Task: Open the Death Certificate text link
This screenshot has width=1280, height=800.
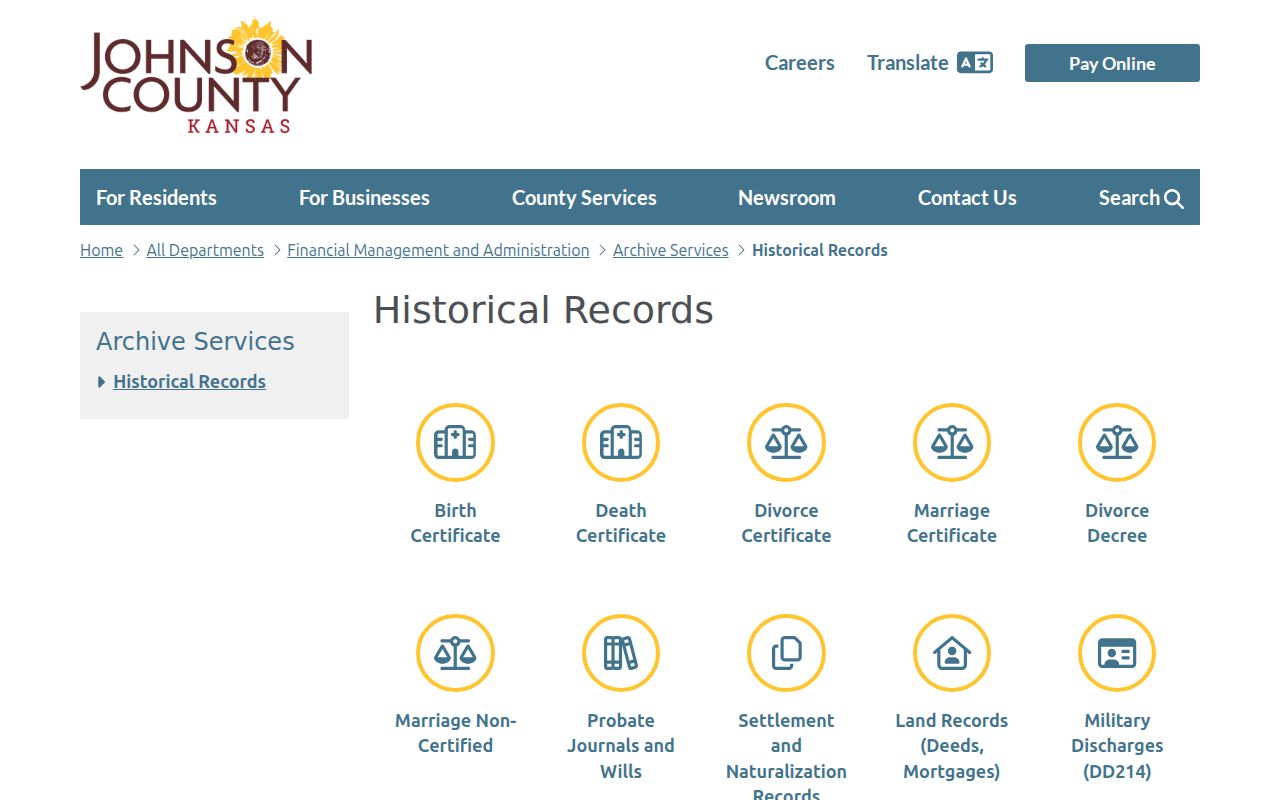Action: pos(621,523)
